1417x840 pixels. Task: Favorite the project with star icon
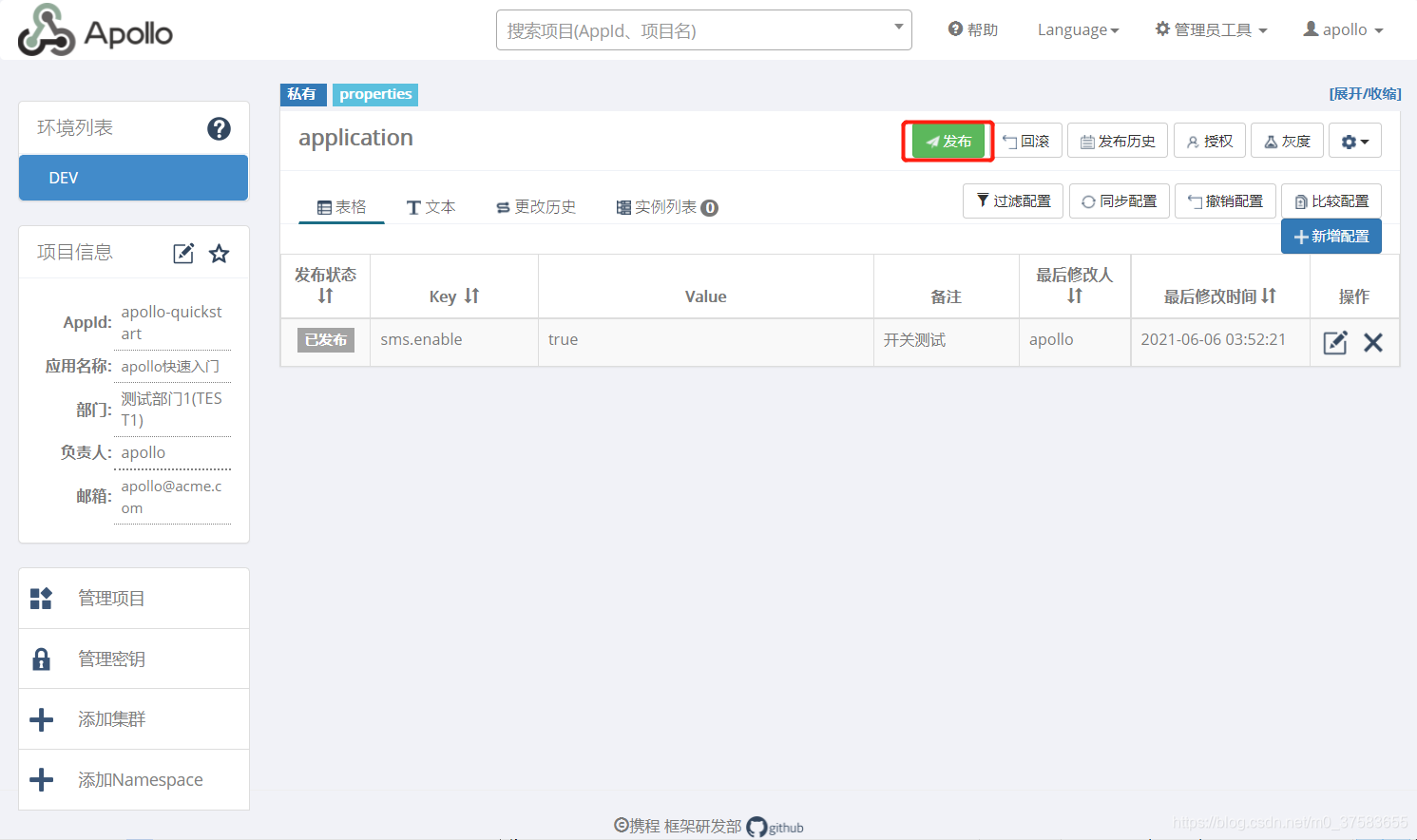tap(220, 253)
